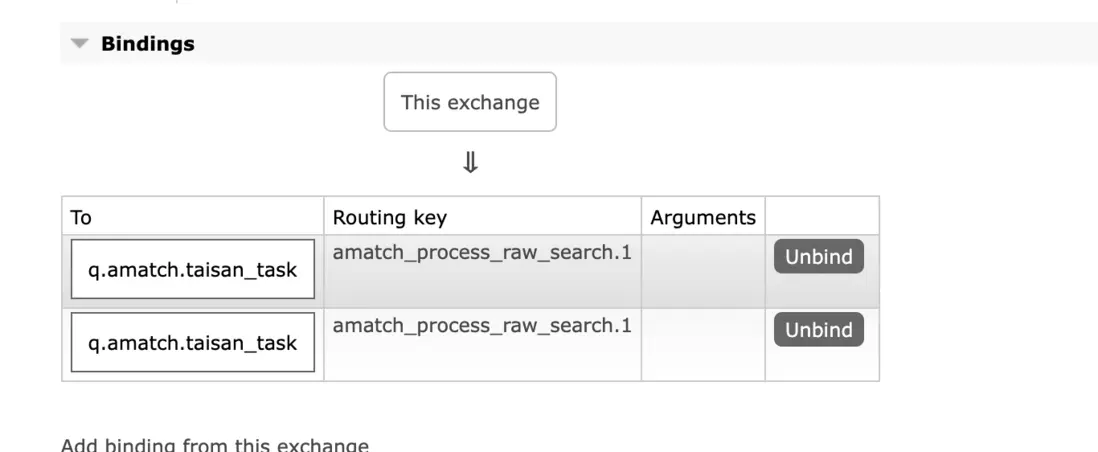Select first row's amatch_process_raw_search.1 routing key
The image size is (1098, 452).
point(482,252)
